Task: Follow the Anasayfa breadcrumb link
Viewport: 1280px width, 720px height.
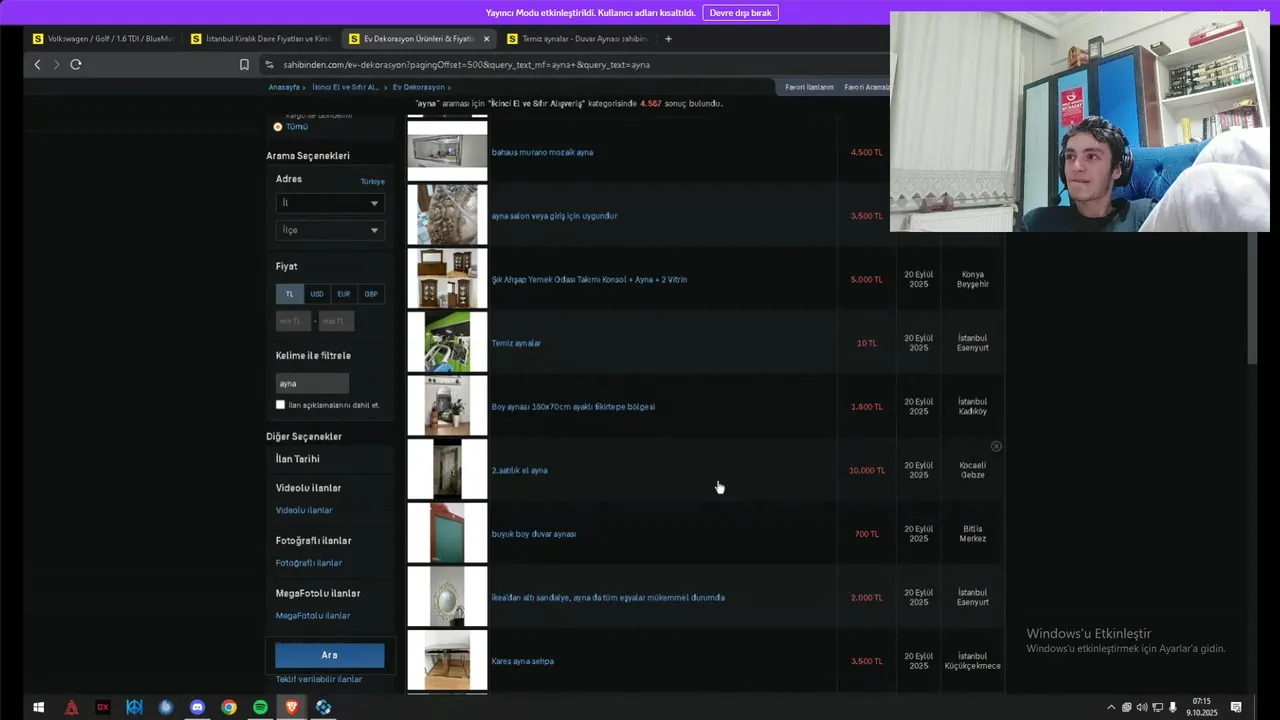Action: coord(284,87)
